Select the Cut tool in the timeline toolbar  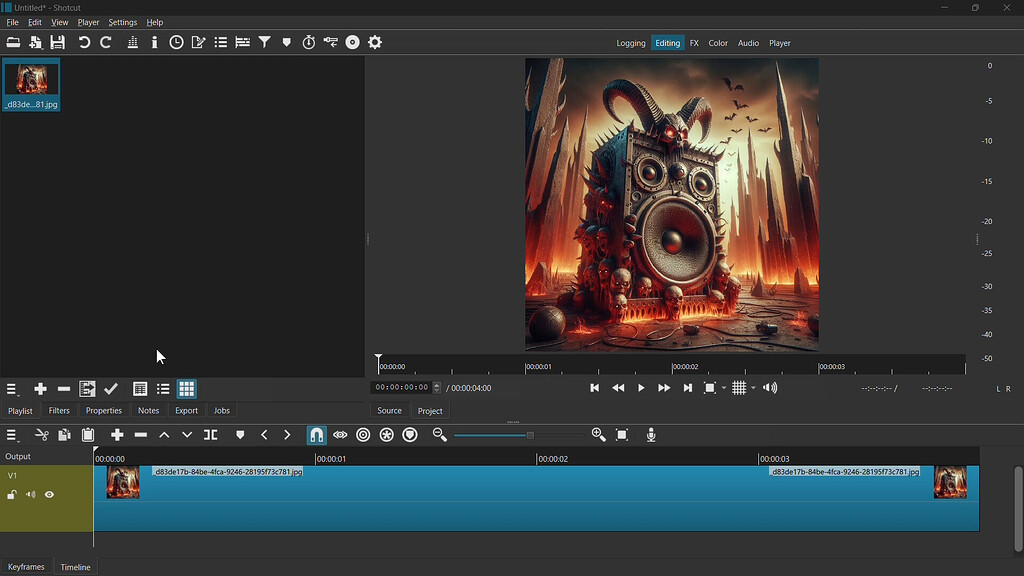pos(42,434)
